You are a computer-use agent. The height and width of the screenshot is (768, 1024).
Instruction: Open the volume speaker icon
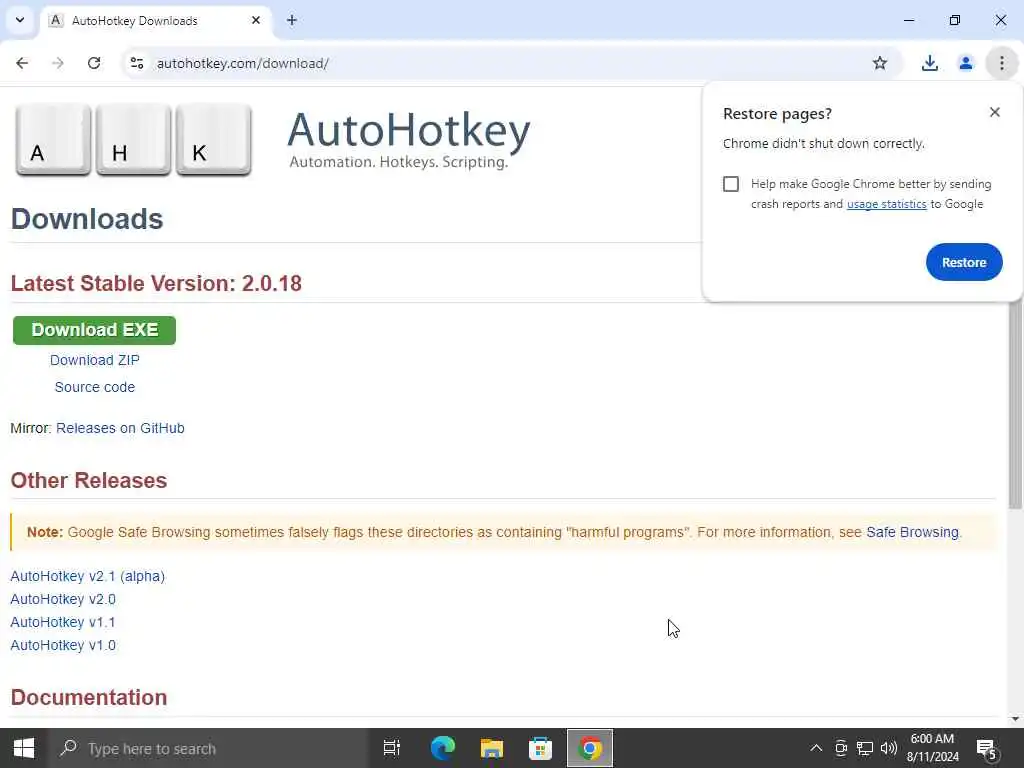tap(888, 748)
